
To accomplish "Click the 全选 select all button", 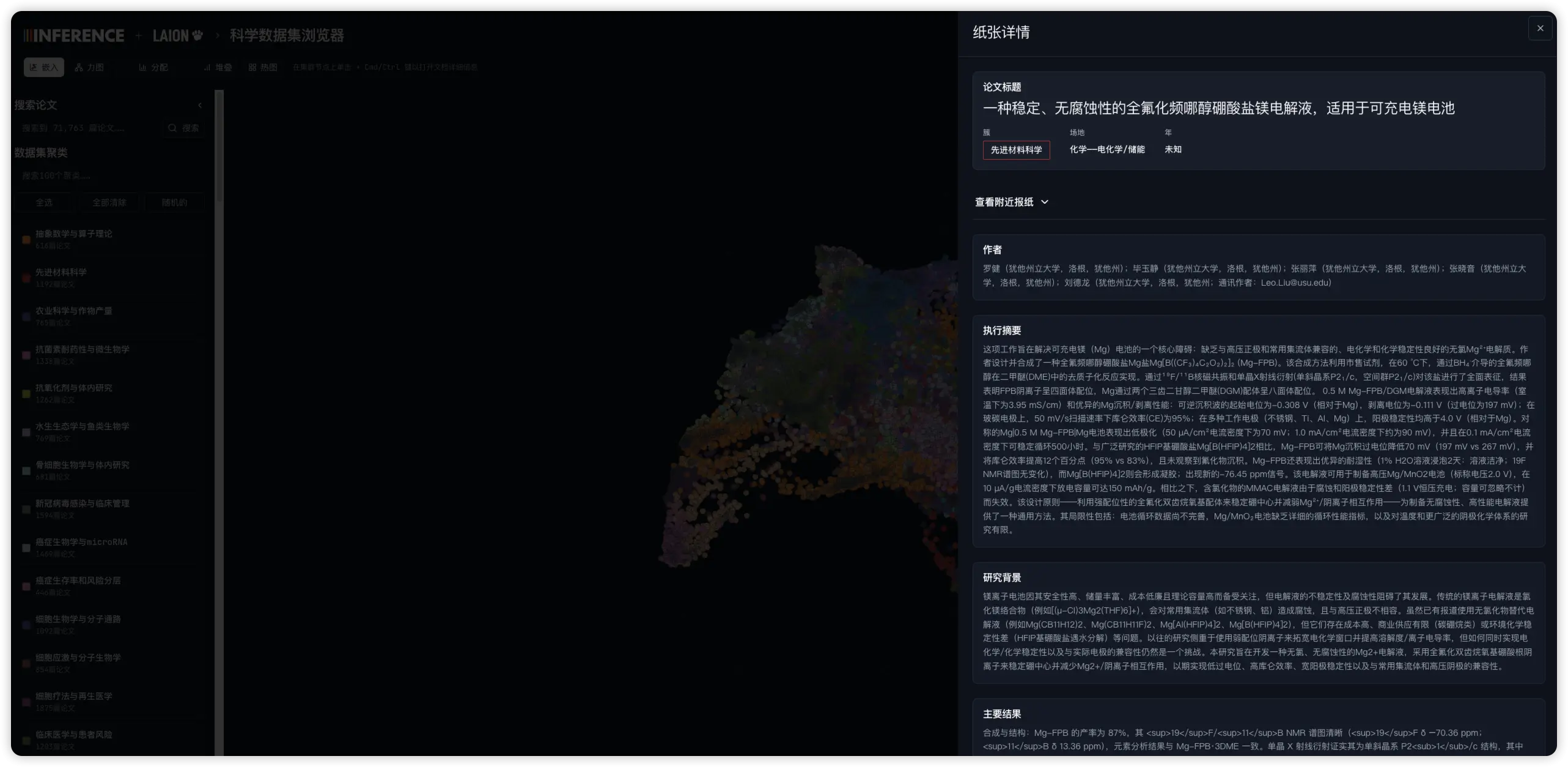I will point(45,202).
